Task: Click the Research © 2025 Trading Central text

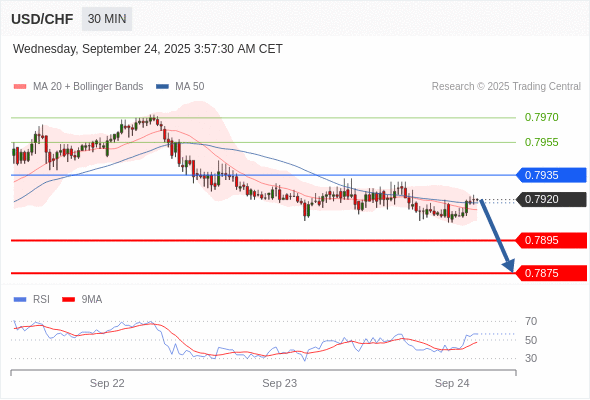Action: tap(506, 87)
